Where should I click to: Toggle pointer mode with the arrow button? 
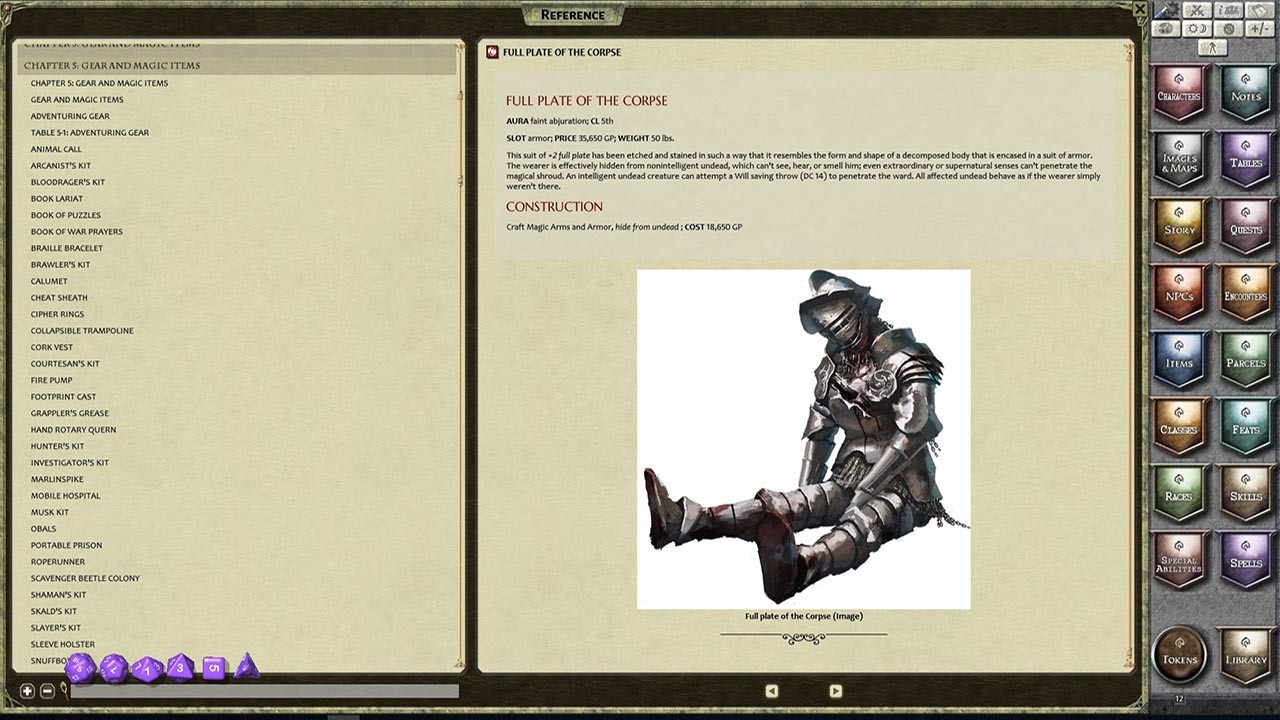[1212, 47]
